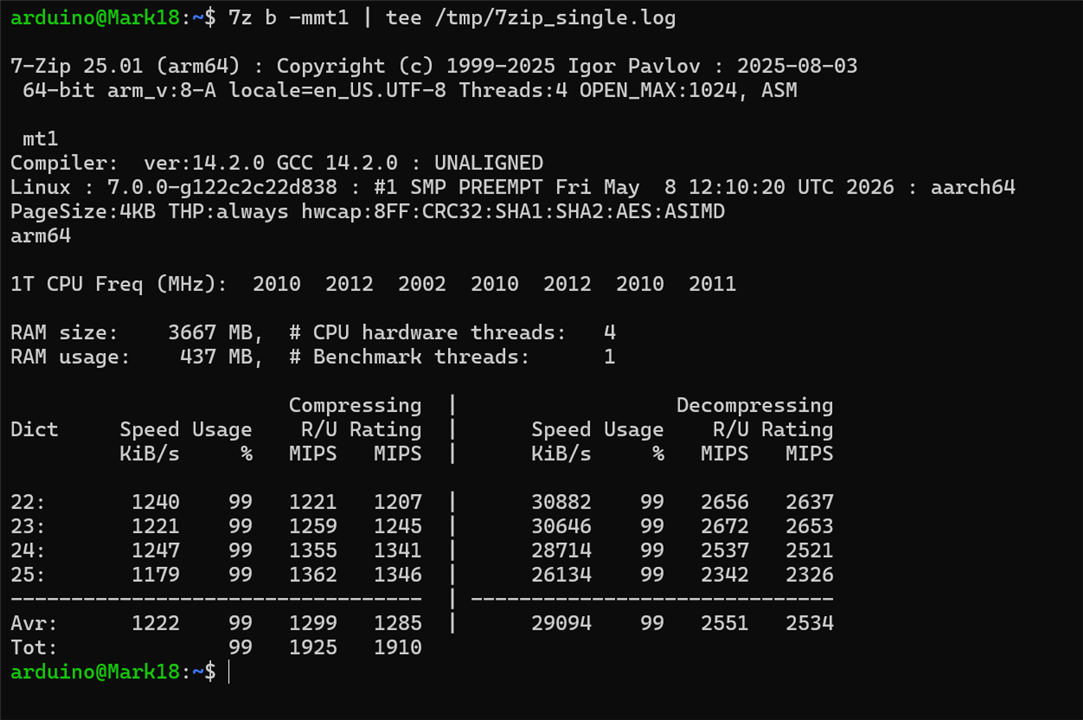Click the Tot: row label
This screenshot has width=1083, height=720.
(x=34, y=647)
